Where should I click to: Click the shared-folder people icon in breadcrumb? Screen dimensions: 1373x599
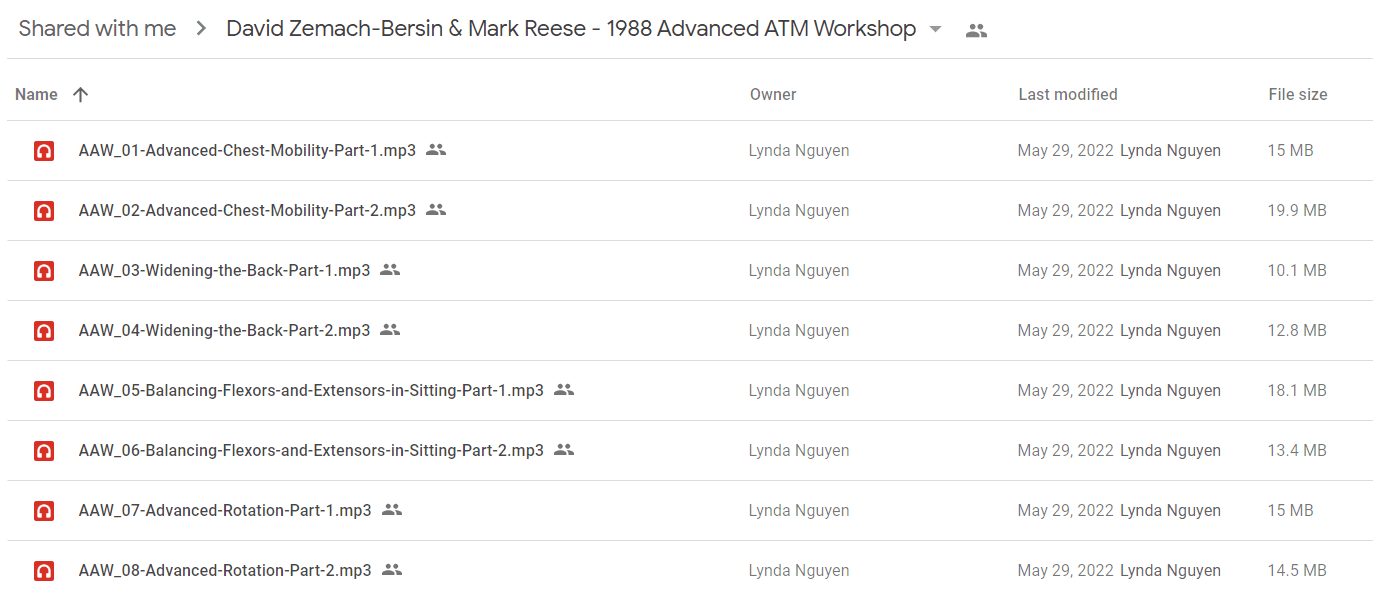click(976, 30)
